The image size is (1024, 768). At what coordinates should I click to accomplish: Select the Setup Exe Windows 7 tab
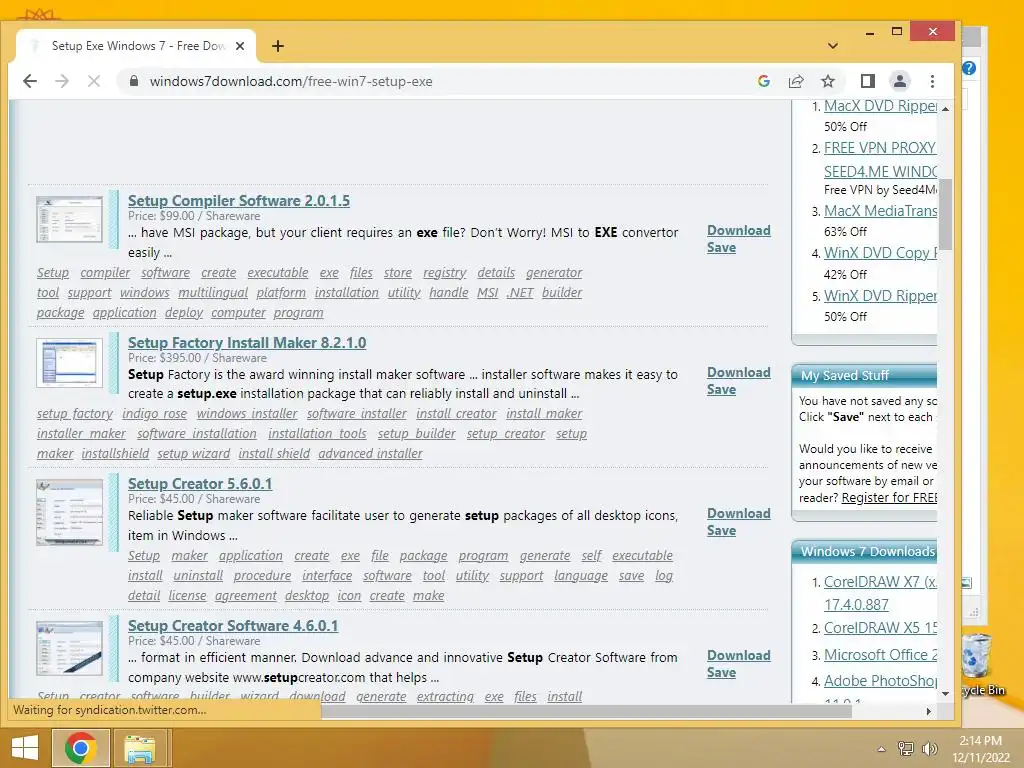[136, 46]
